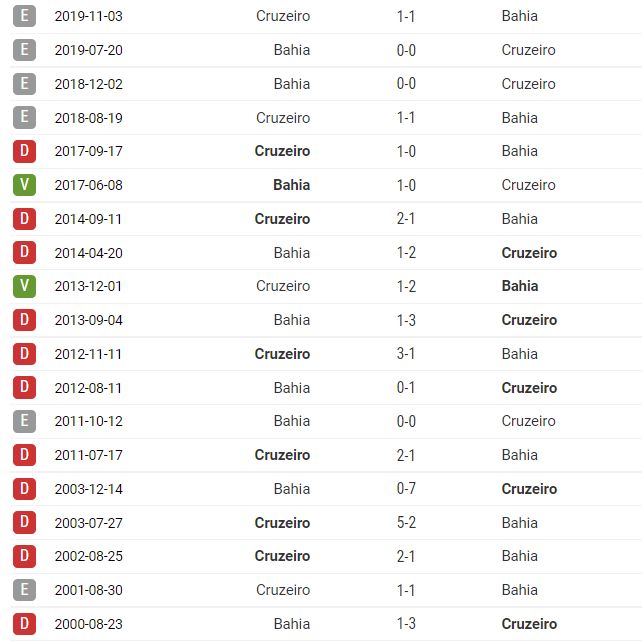Viewport: 642px width, 642px height.
Task: Click the gray E badge for 2018-12-02
Action: 25,84
